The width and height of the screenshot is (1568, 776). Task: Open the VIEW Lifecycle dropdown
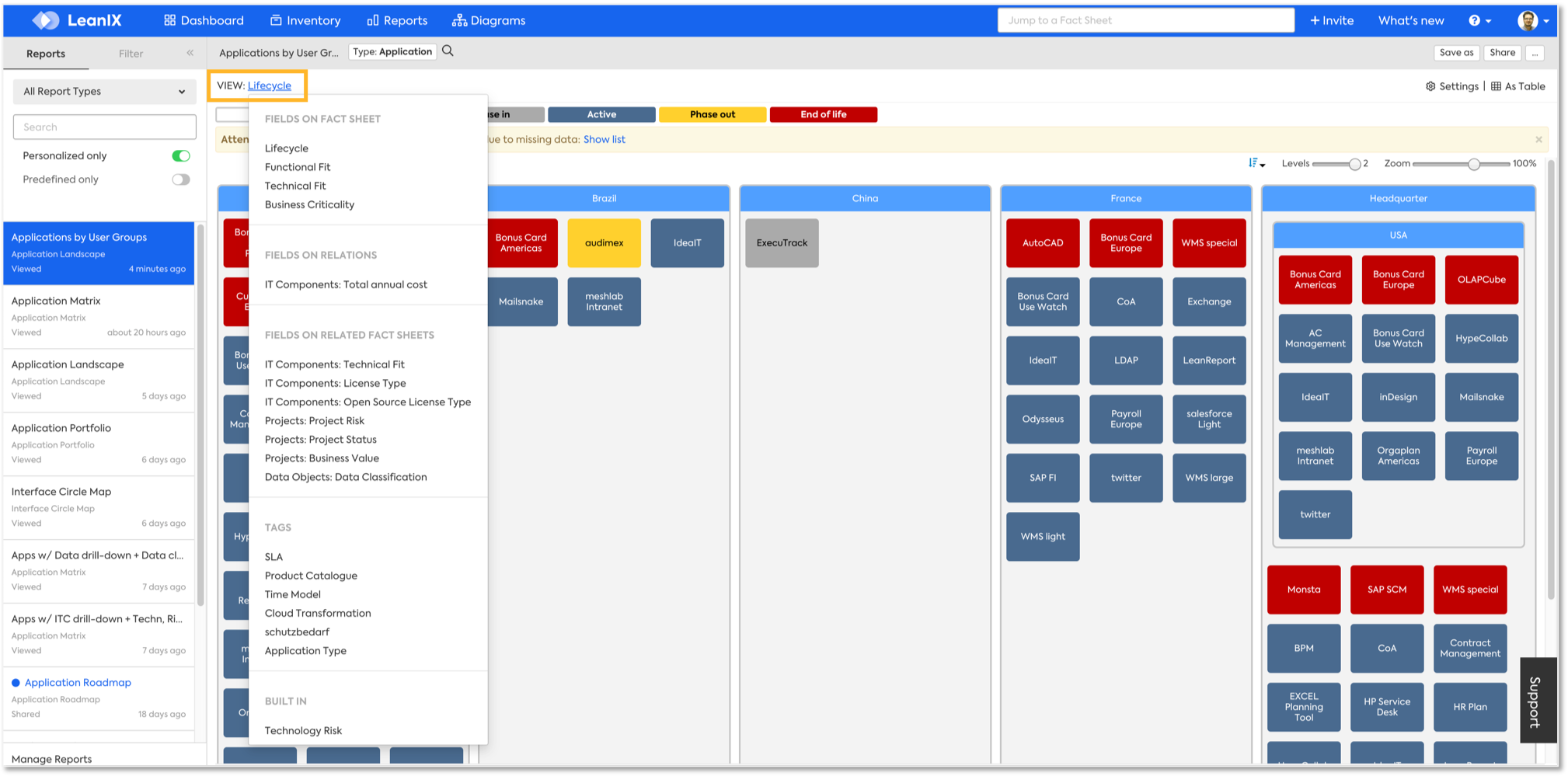[x=269, y=85]
